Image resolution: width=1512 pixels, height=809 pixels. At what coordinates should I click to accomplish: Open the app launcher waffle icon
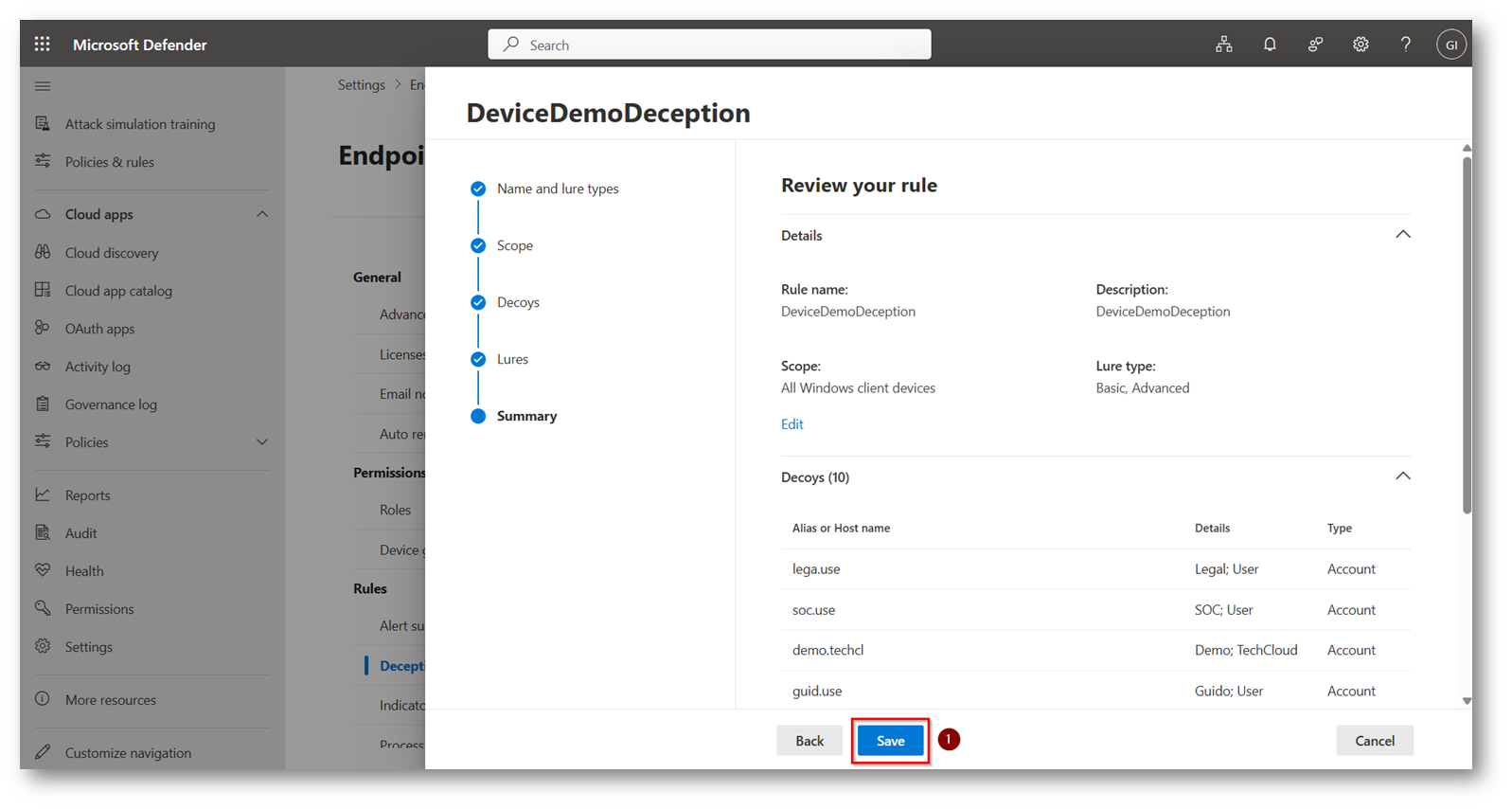[x=42, y=44]
